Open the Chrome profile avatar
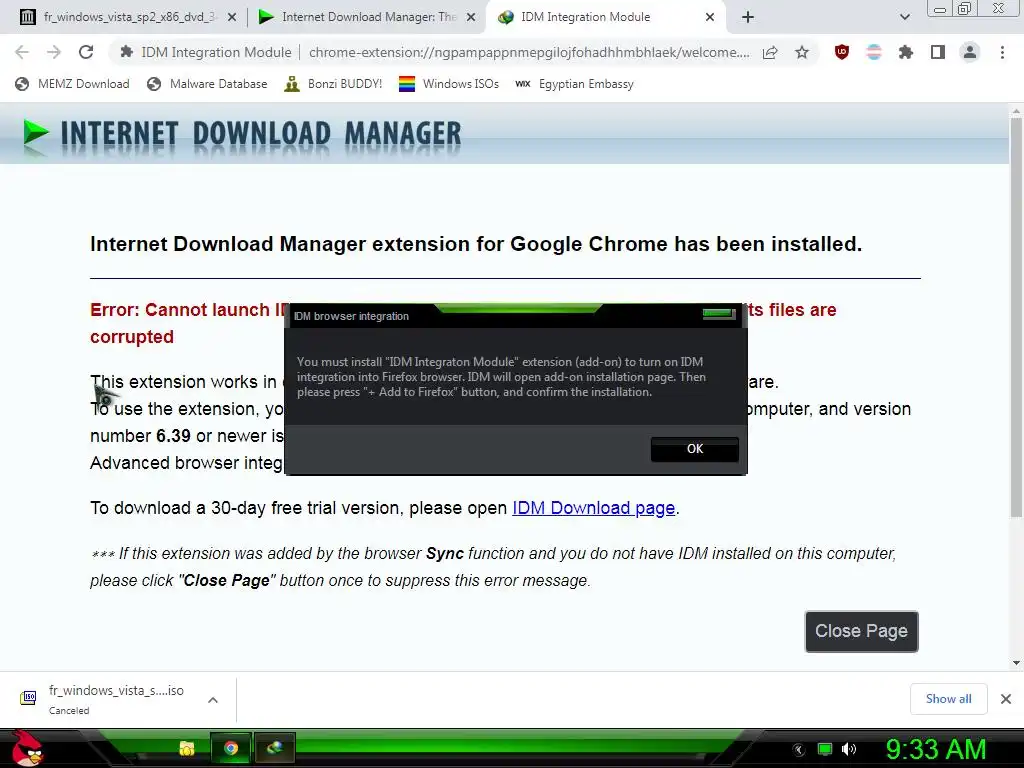Viewport: 1024px width, 768px height. pos(970,52)
